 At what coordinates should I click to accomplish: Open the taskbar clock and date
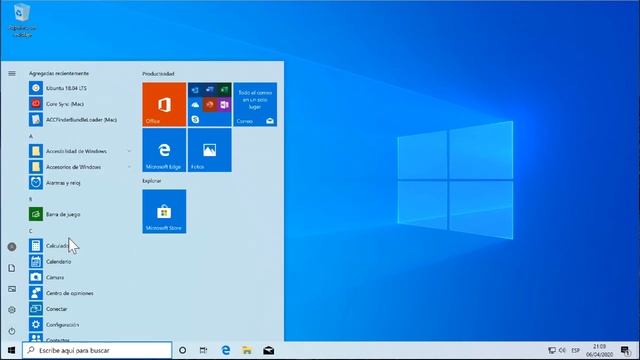(x=599, y=350)
